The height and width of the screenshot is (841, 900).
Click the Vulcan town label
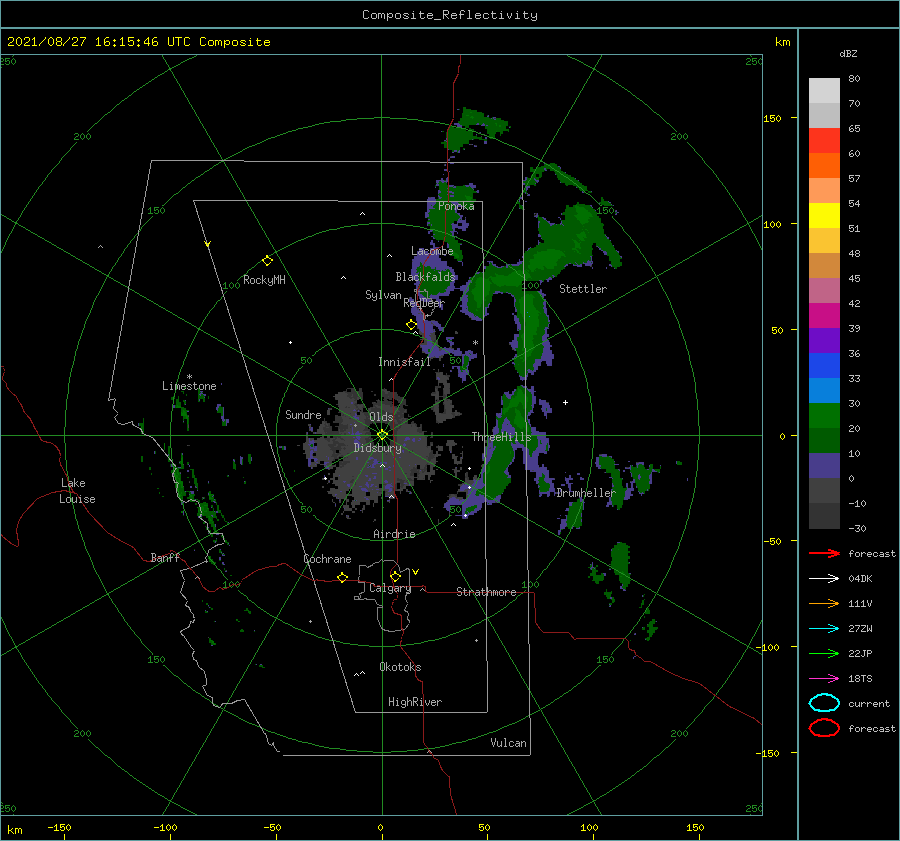pos(508,743)
